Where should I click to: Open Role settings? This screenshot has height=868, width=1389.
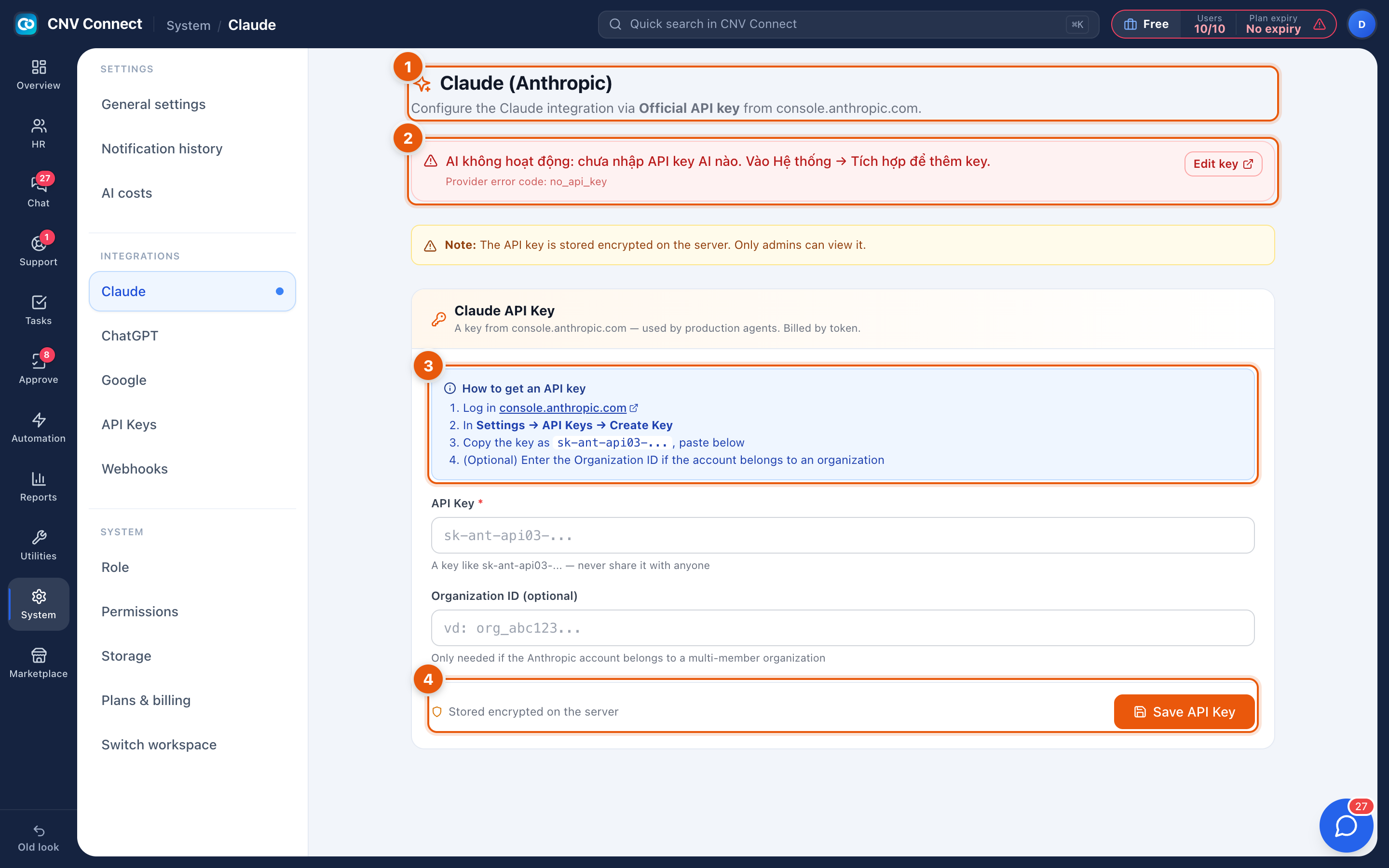(192, 567)
